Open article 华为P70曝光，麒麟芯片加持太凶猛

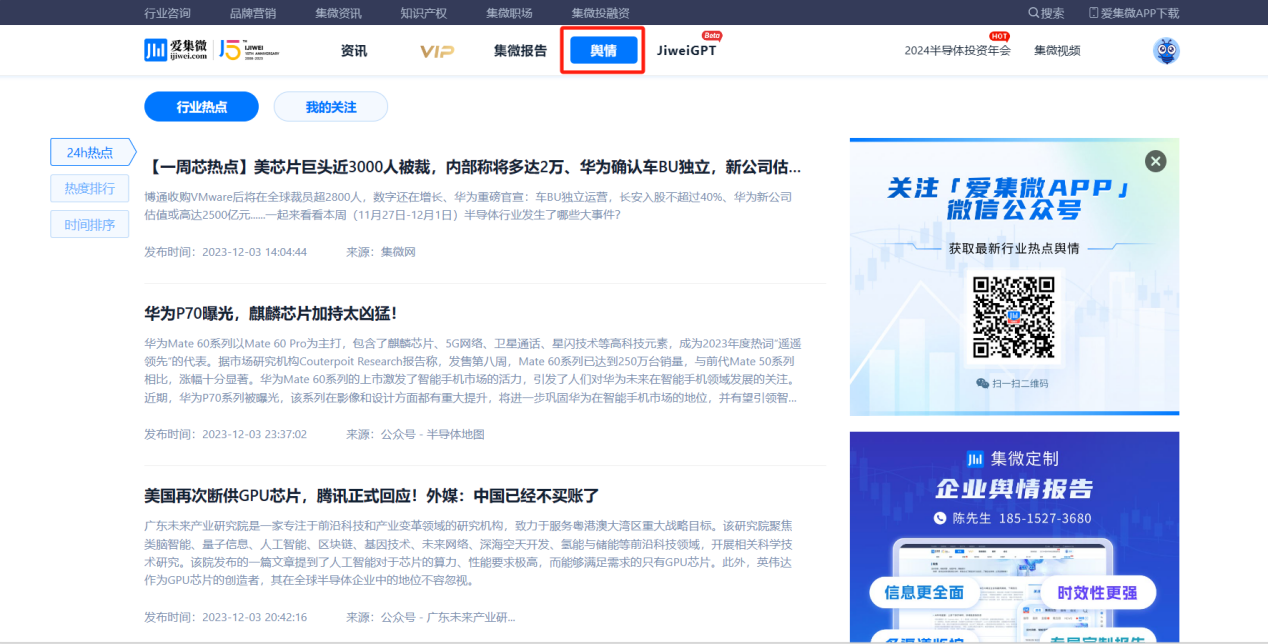tap(271, 313)
